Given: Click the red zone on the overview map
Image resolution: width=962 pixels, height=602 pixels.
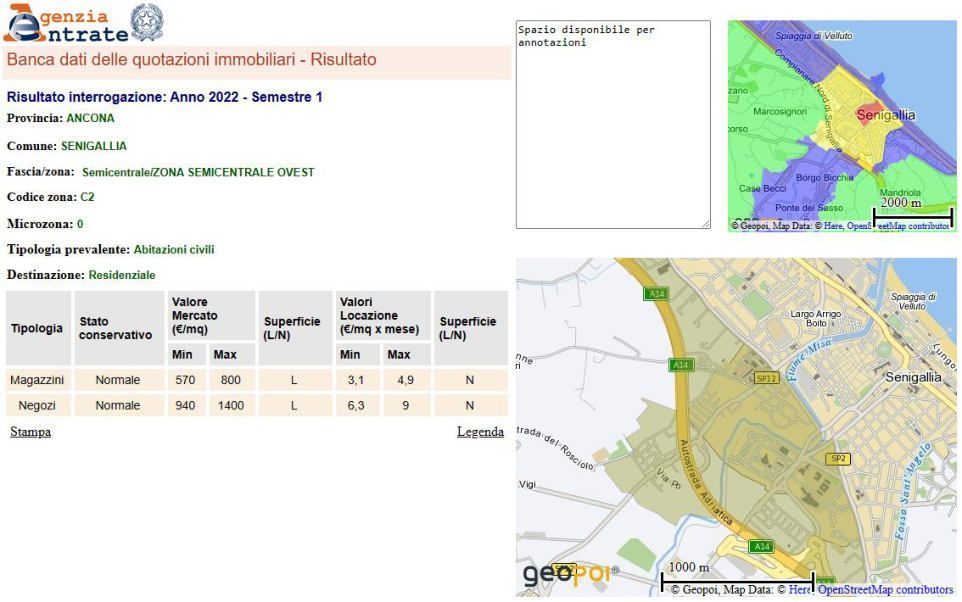Looking at the screenshot, I should pyautogui.click(x=868, y=114).
